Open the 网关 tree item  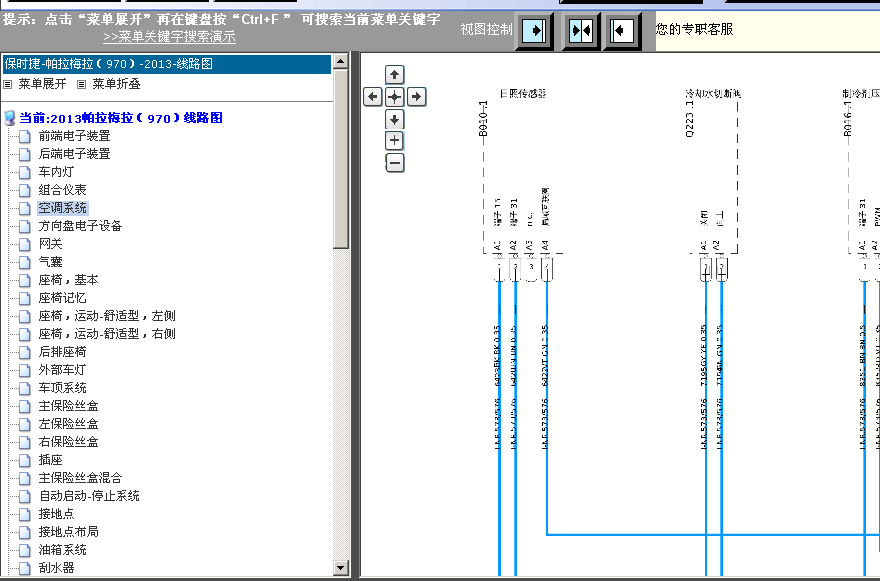51,244
